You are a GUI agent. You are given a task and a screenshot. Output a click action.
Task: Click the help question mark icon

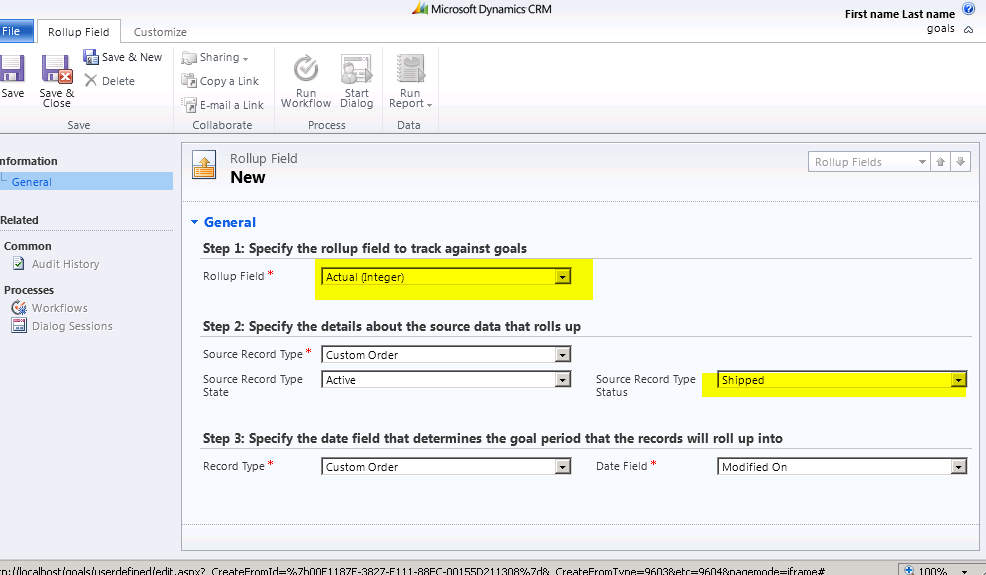click(x=968, y=9)
